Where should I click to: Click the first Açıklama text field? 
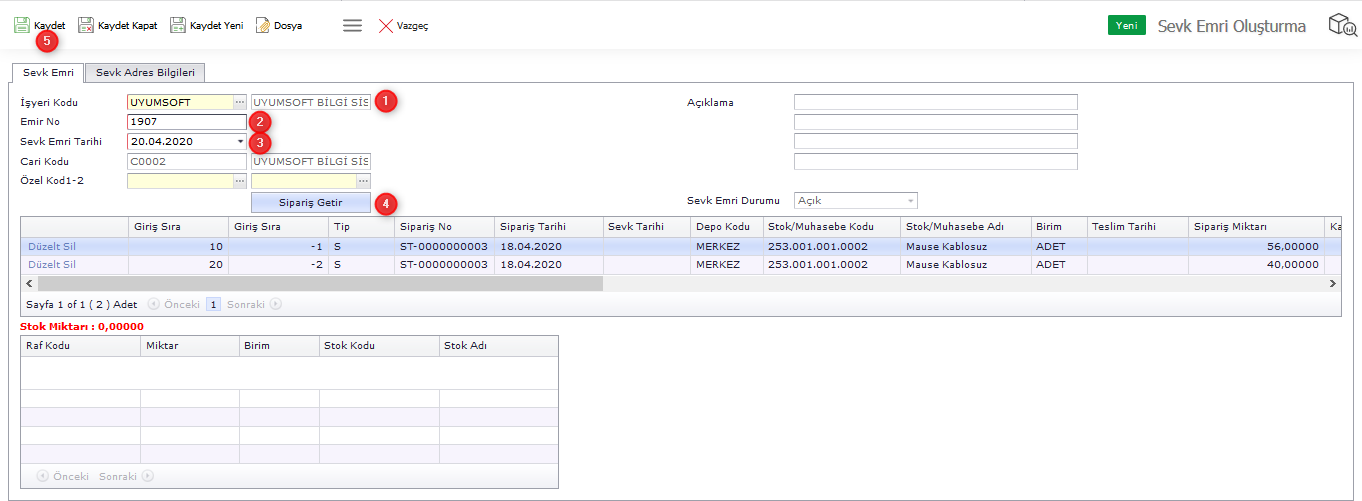pyautogui.click(x=935, y=102)
